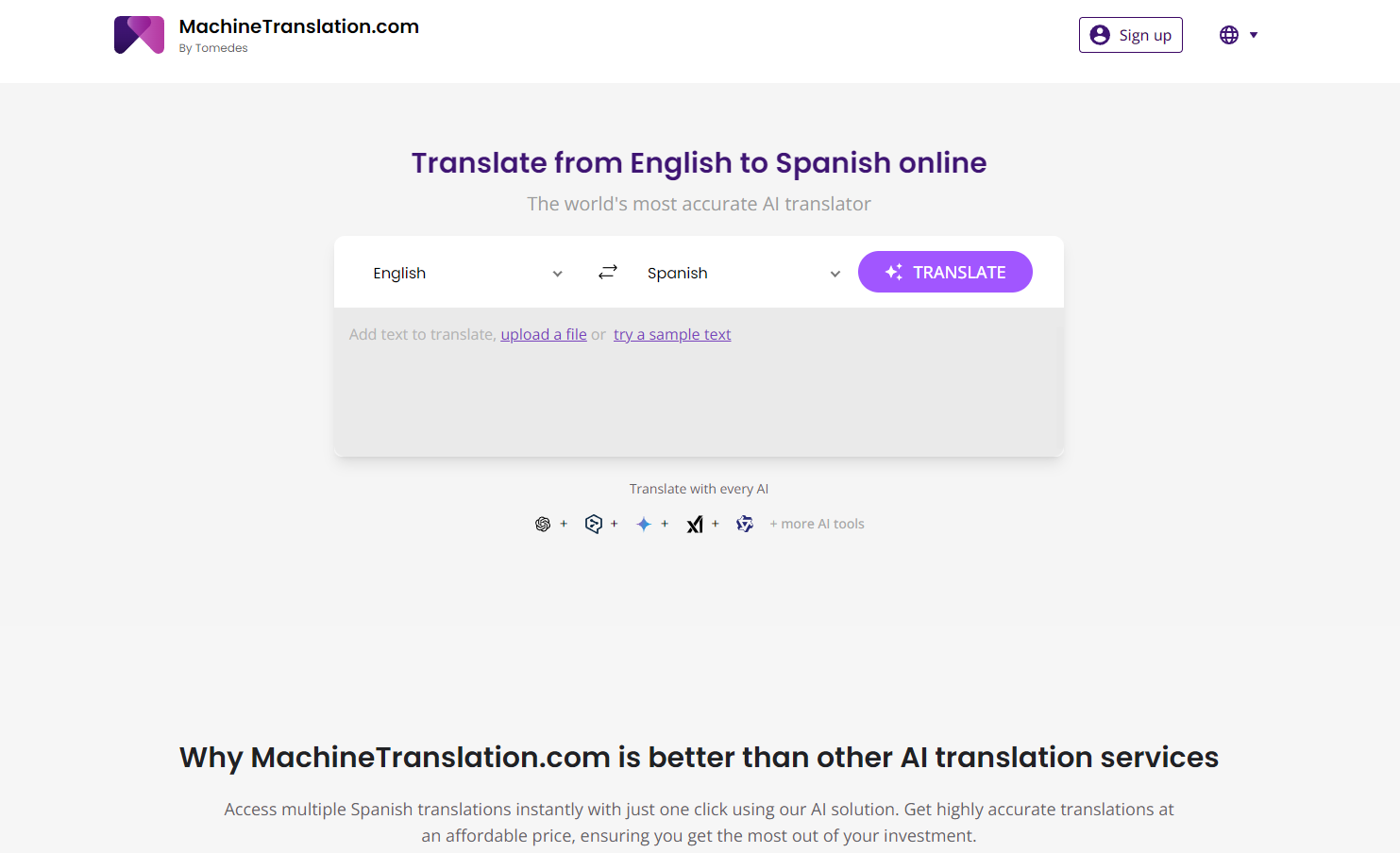The image size is (1400, 853).
Task: Open the Spanish target language dropdown
Action: pos(743,273)
